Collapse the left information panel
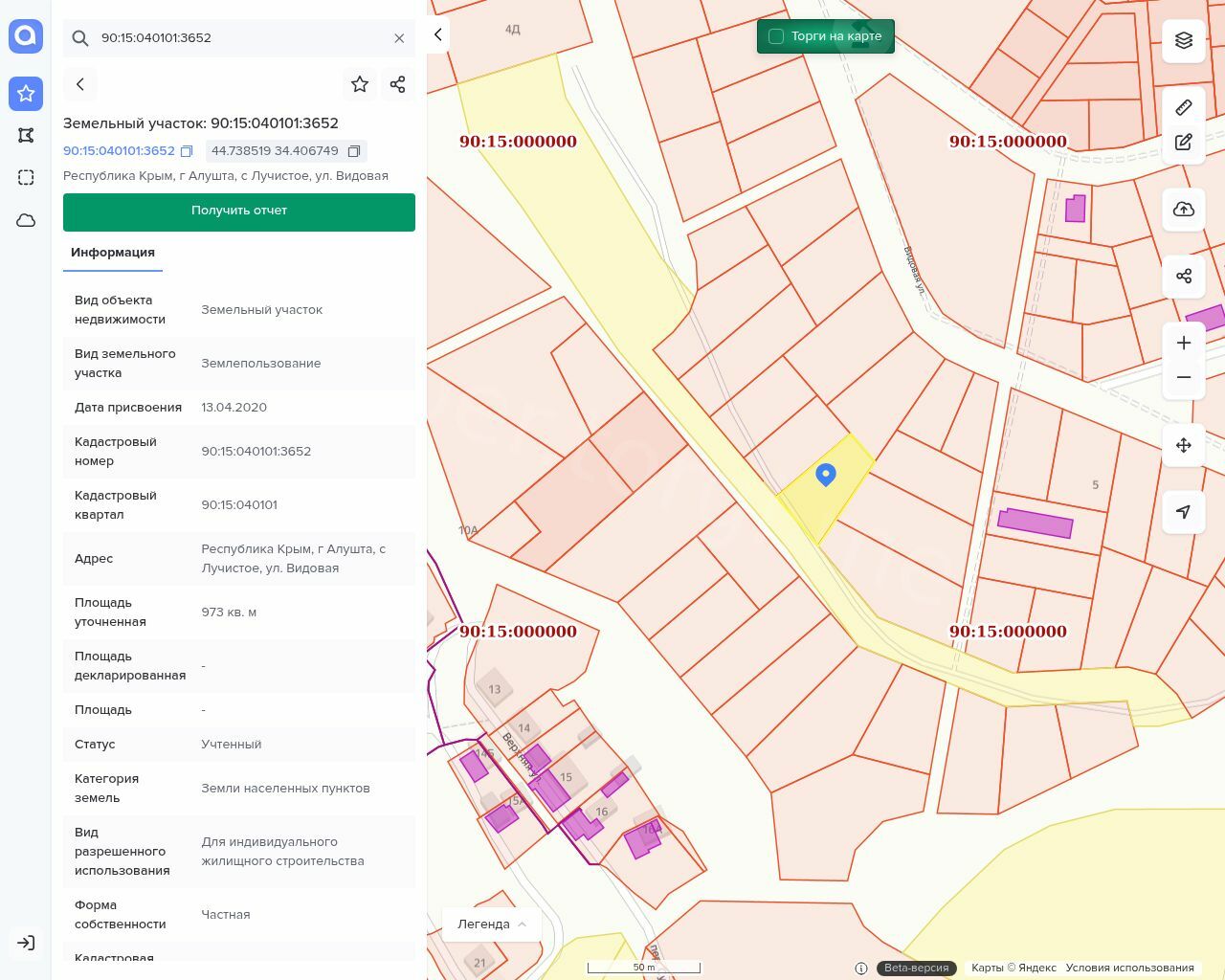This screenshot has height=980, width=1225. coord(438,34)
